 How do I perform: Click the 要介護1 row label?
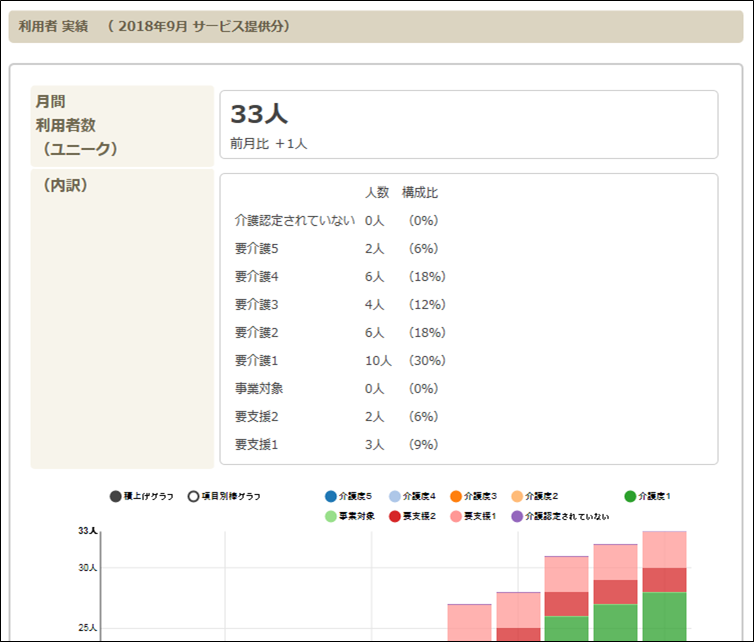[257, 360]
